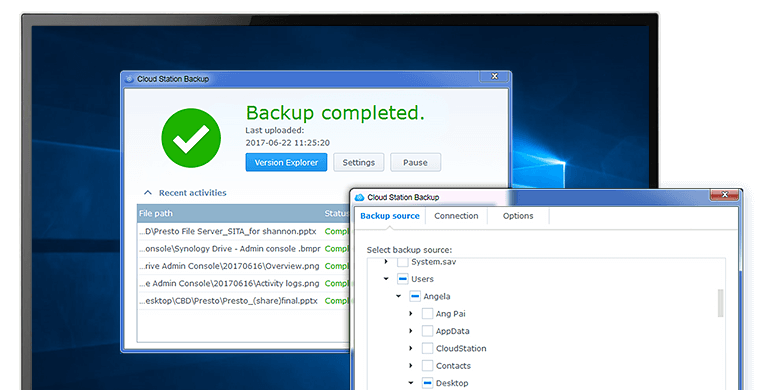Check the CloudStation checkbox
This screenshot has width=767, height=390.
pos(427,348)
